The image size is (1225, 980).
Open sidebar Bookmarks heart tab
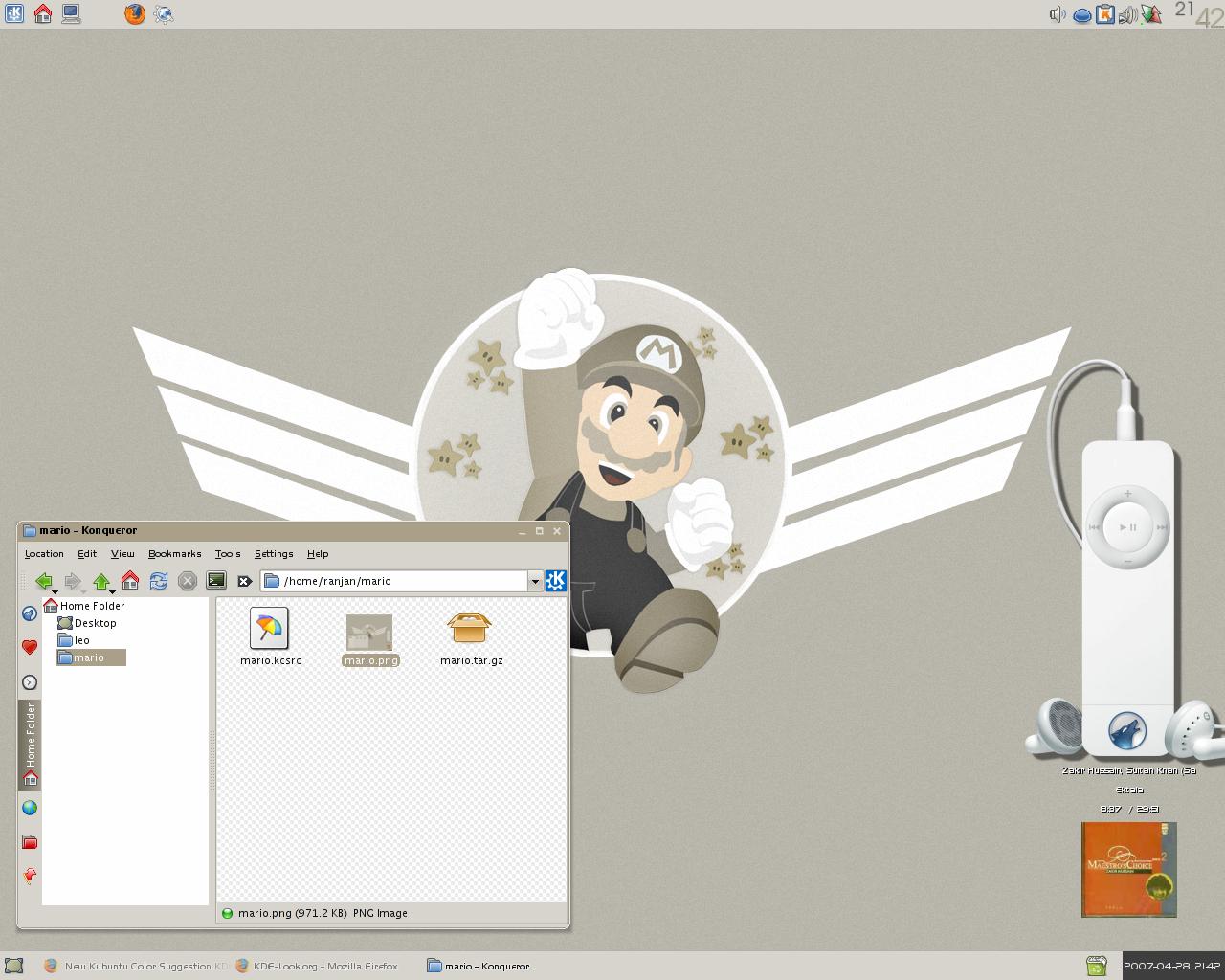pos(30,647)
